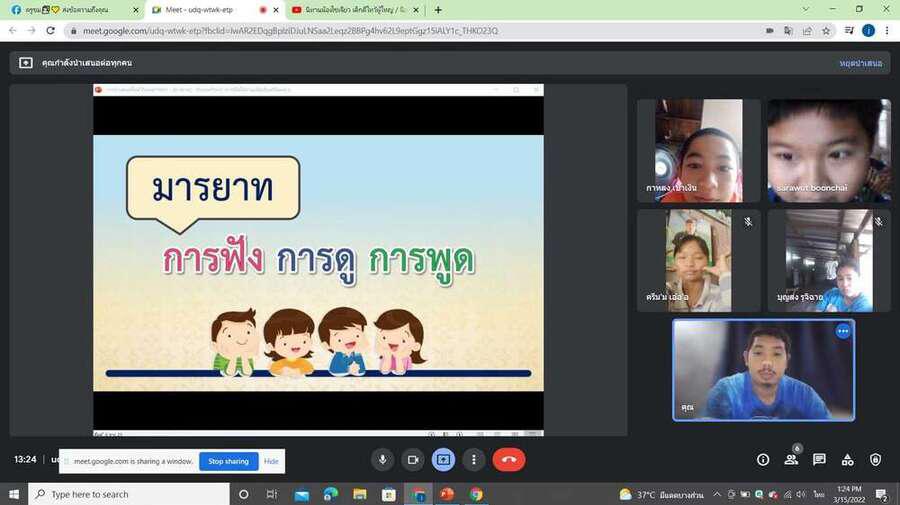Open PowerPoint from the Windows taskbar
900x505 pixels.
(447, 494)
